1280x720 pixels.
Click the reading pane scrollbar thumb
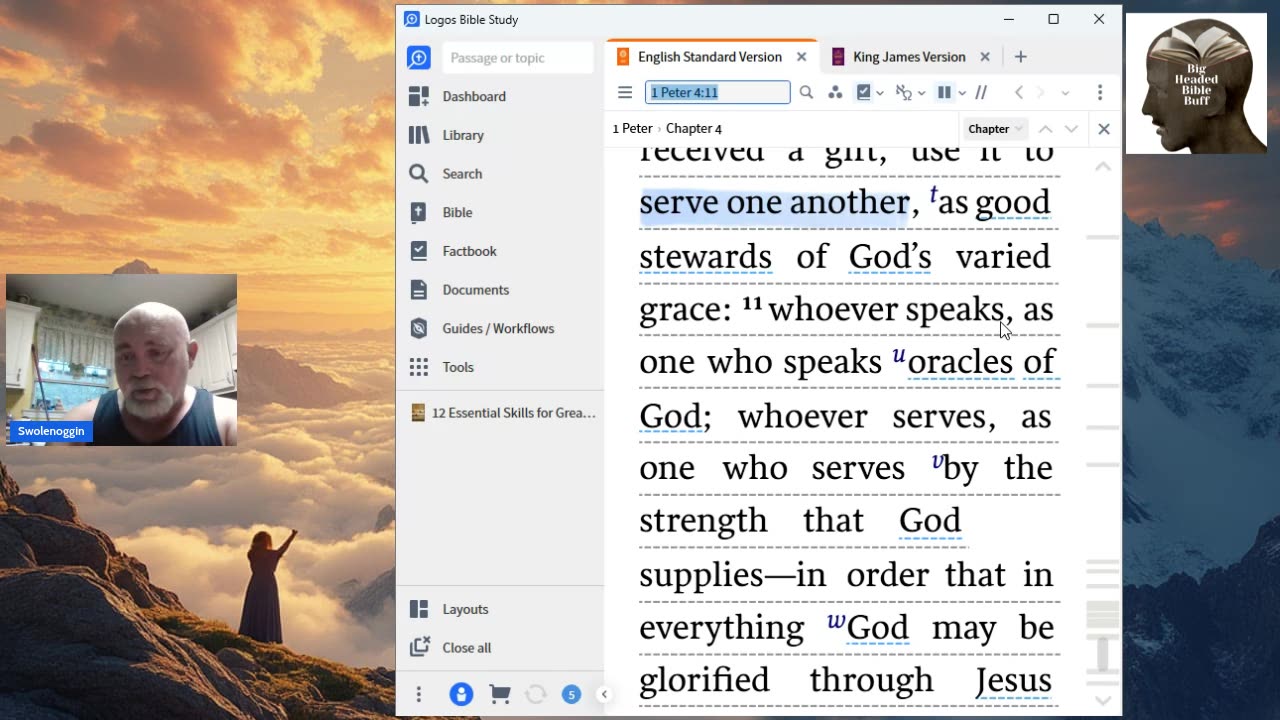pos(1103,654)
